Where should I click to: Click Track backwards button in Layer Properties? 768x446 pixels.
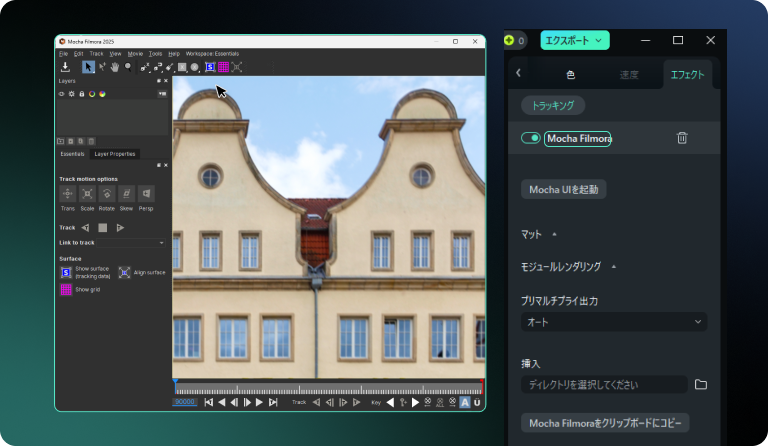click(x=86, y=228)
